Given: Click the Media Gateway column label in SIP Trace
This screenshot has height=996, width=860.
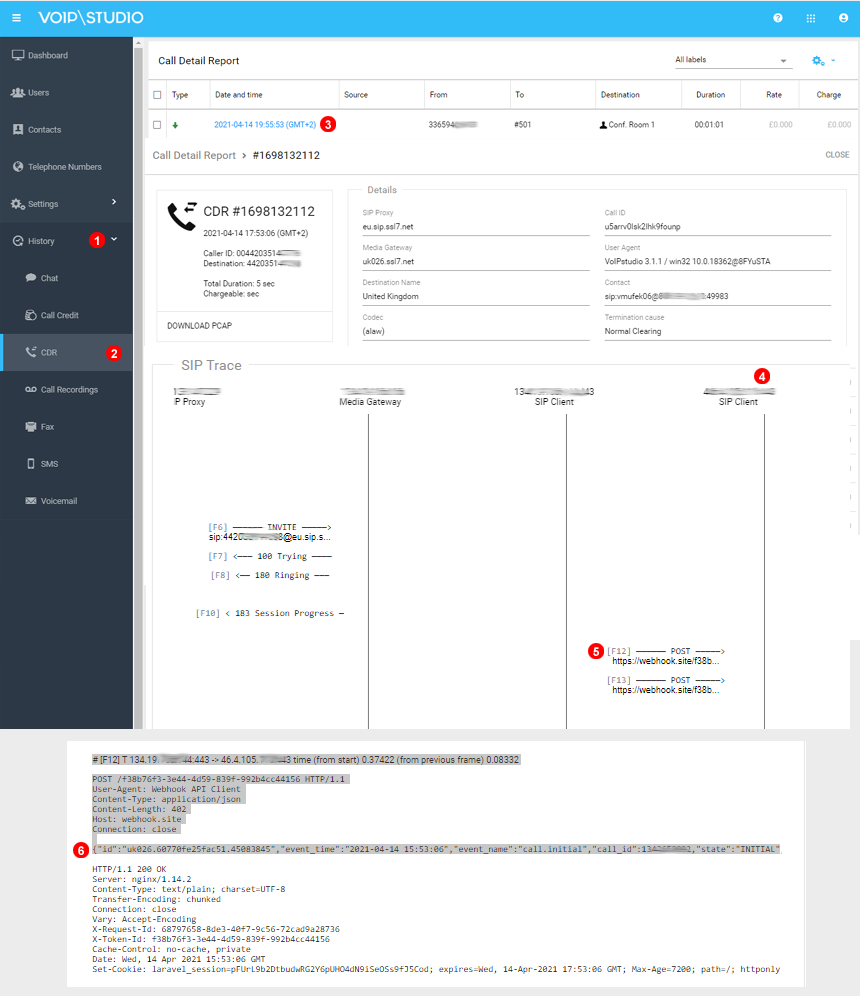Looking at the screenshot, I should [370, 402].
